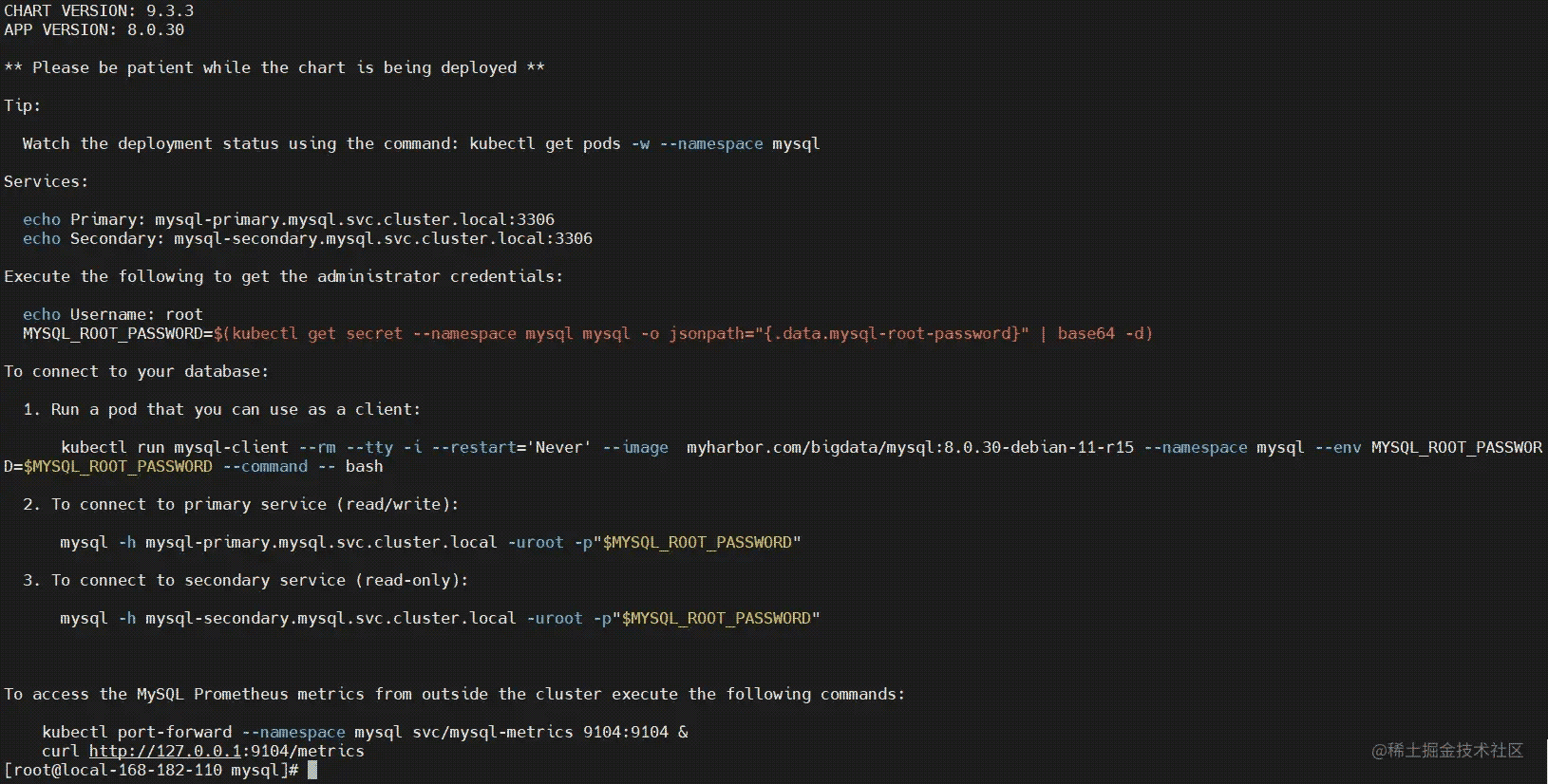Screen dimensions: 1548x784
Task: Click 'kubectl run mysql-client' command text
Action: click(x=175, y=447)
